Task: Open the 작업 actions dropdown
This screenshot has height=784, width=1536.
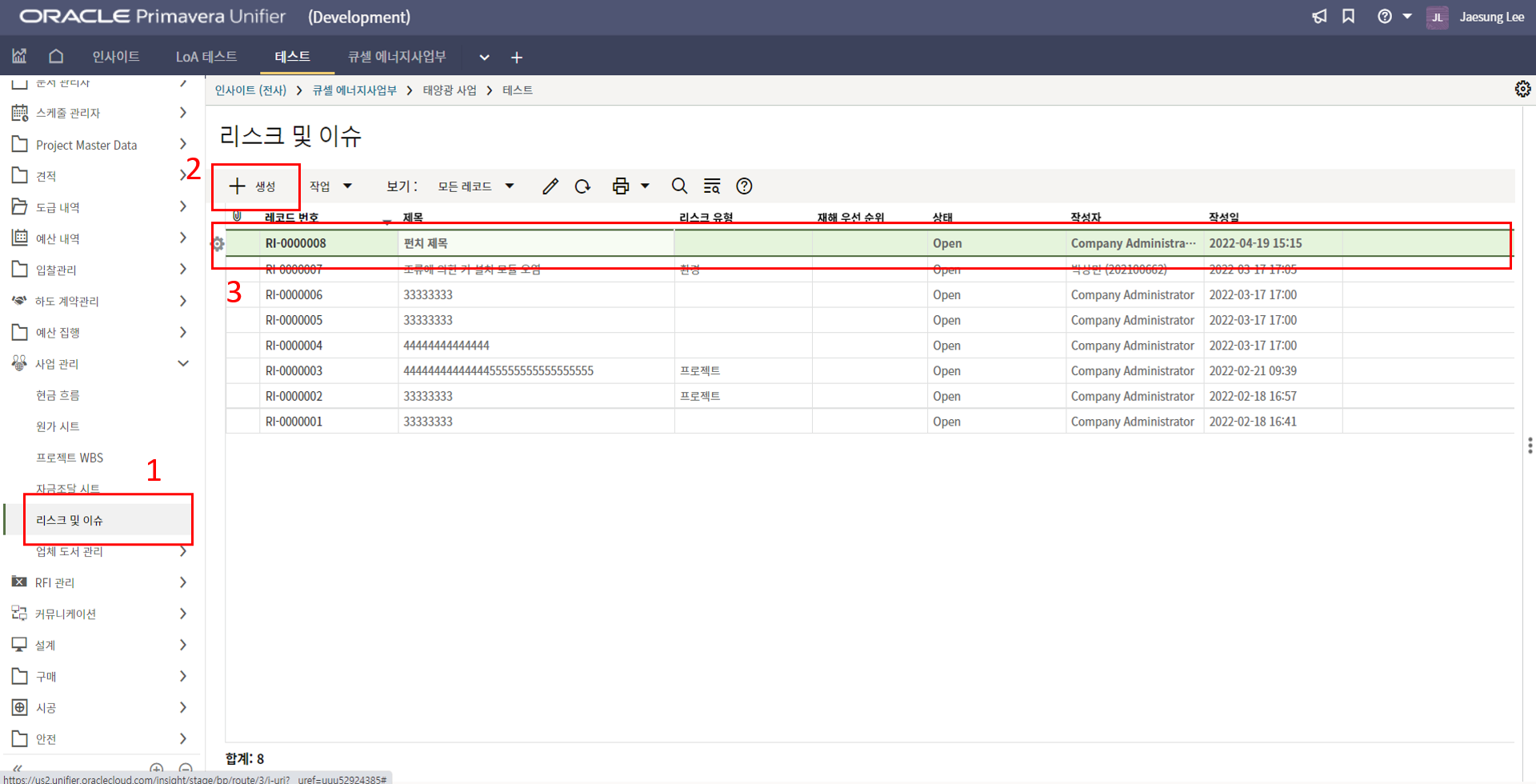Action: pos(330,186)
